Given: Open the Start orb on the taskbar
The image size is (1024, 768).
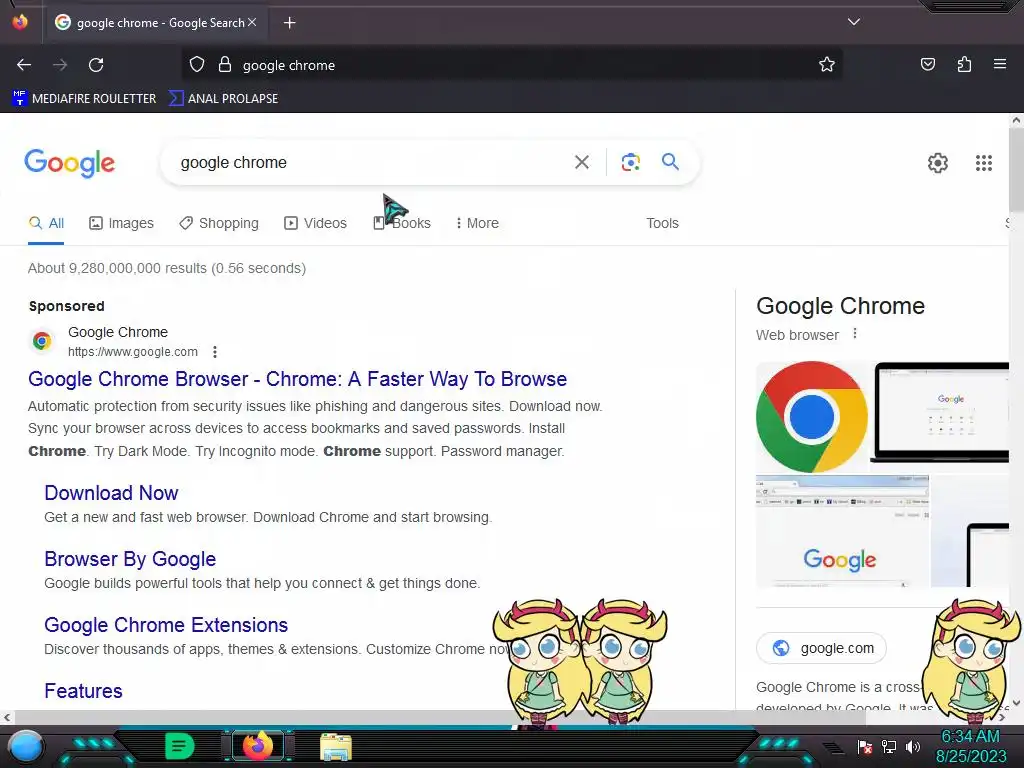Looking at the screenshot, I should click(x=25, y=746).
